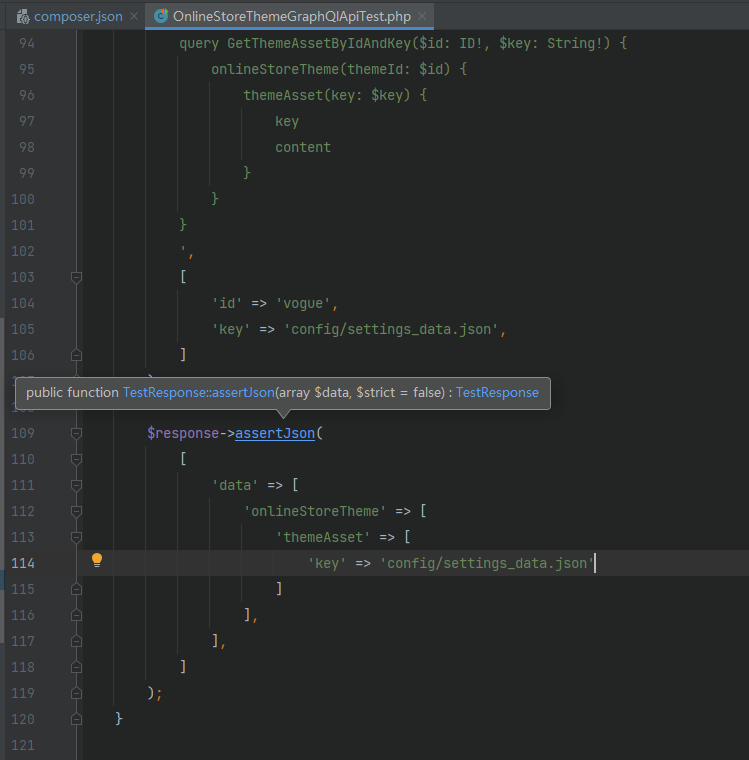Collapse the 'themeAsset' array on line 113
This screenshot has width=749, height=760.
76,537
